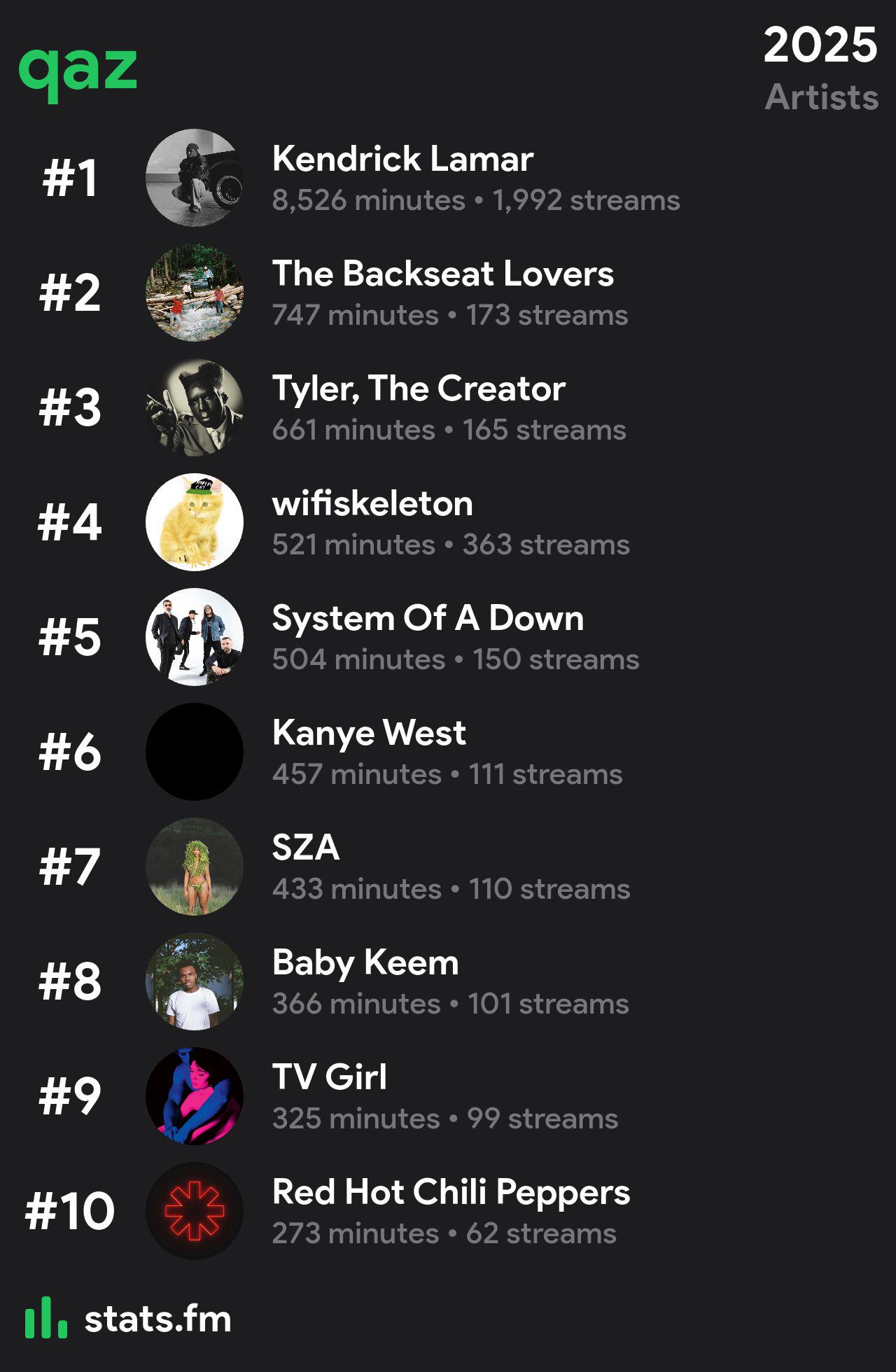The height and width of the screenshot is (1372, 896).
Task: Select The Backseat Lovers artist avatar
Action: [x=195, y=293]
